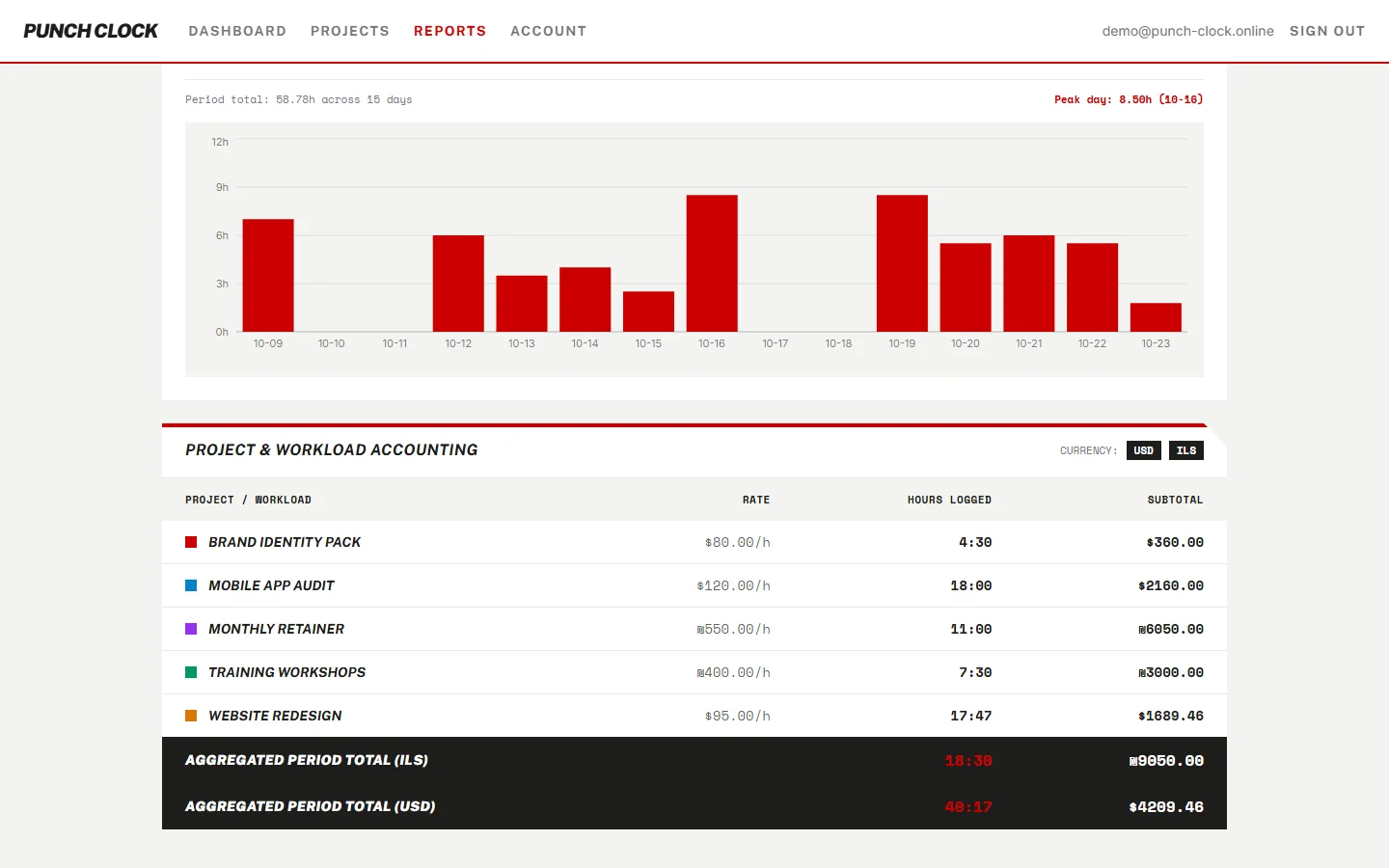Click the $4209.46 aggregated USD total
The image size is (1389, 868).
click(1166, 807)
